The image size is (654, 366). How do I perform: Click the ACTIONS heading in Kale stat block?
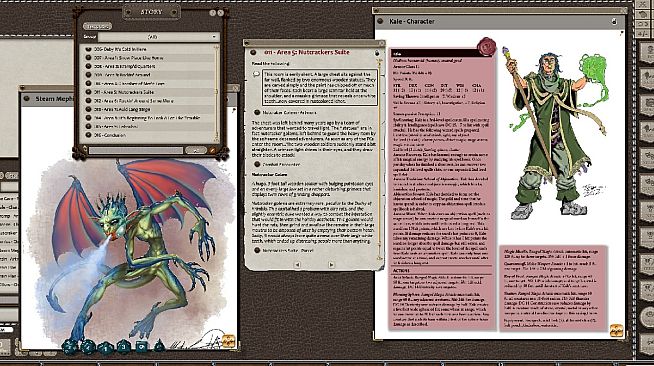point(400,271)
